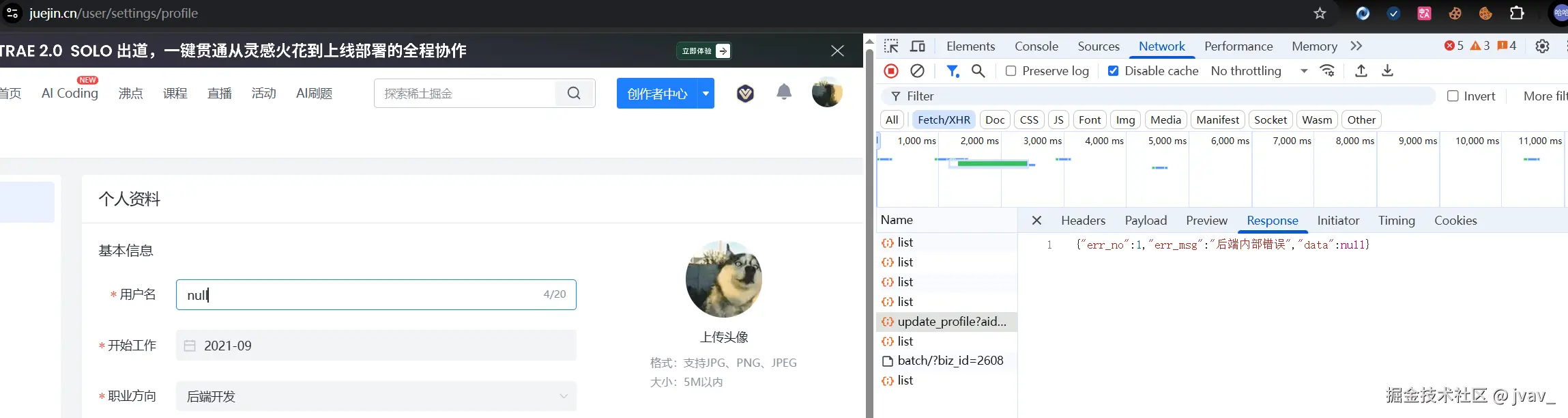Open network conditions wifi icon
The image size is (1568, 418).
[x=1327, y=71]
